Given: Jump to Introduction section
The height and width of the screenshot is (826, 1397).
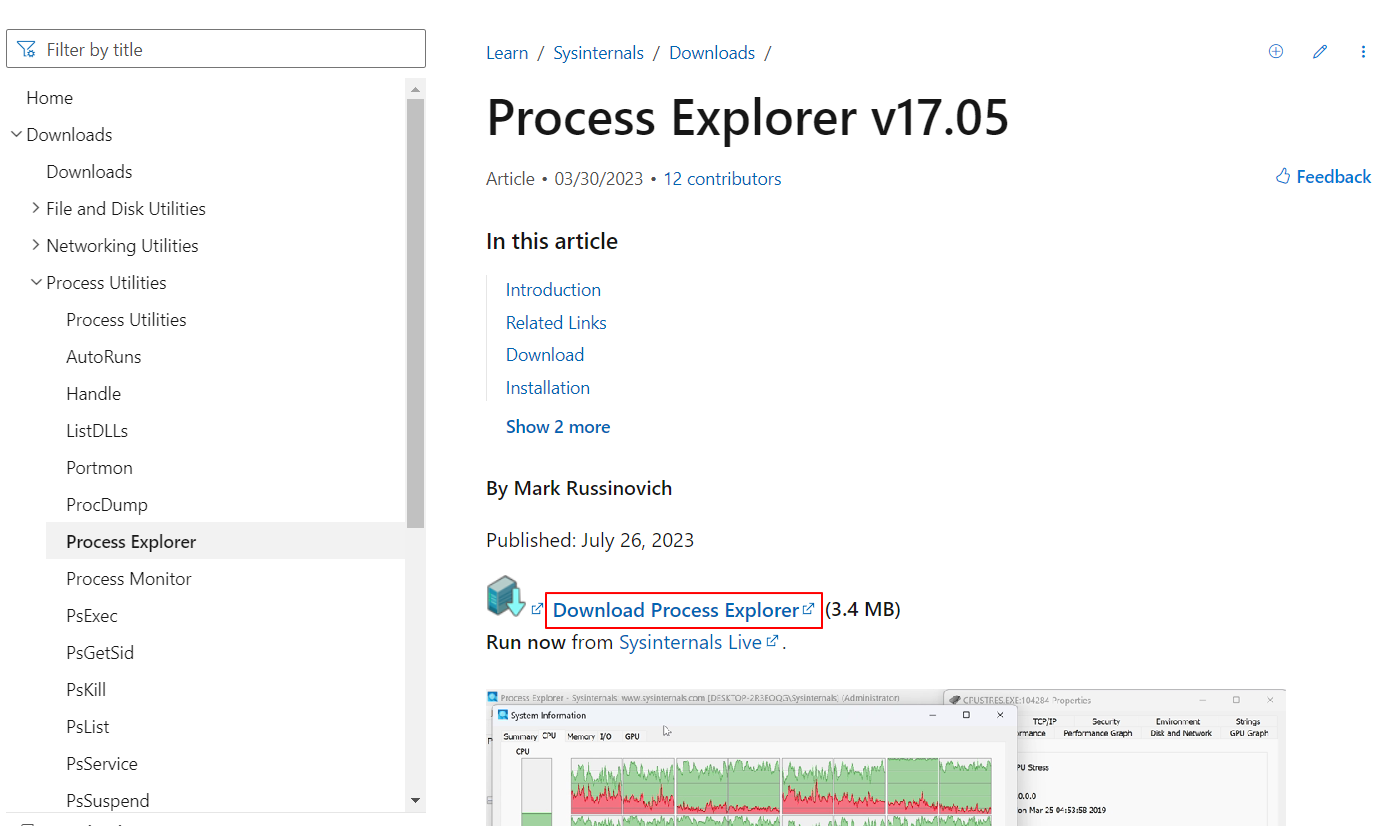Looking at the screenshot, I should (553, 290).
